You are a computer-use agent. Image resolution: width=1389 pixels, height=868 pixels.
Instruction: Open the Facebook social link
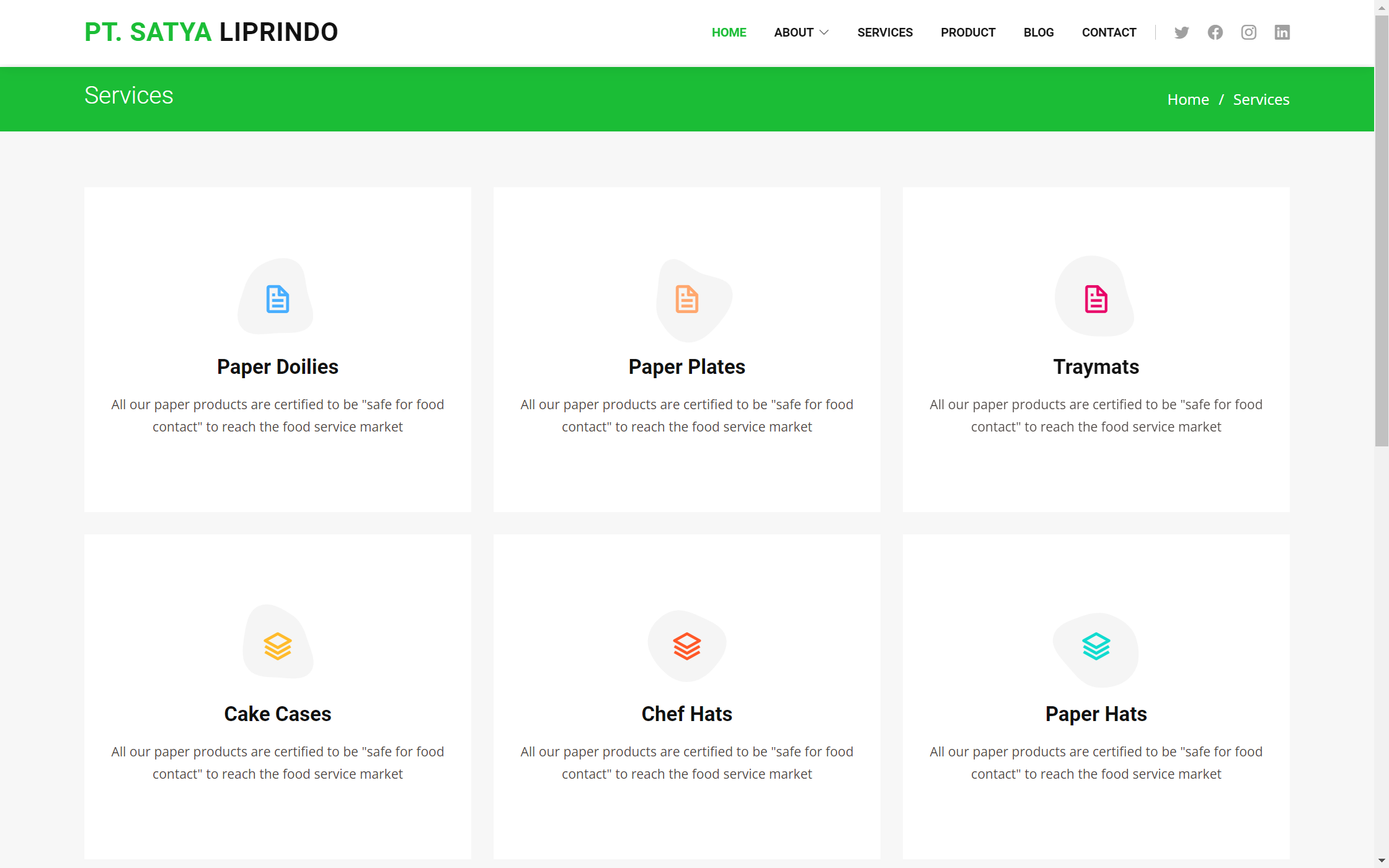click(x=1215, y=32)
